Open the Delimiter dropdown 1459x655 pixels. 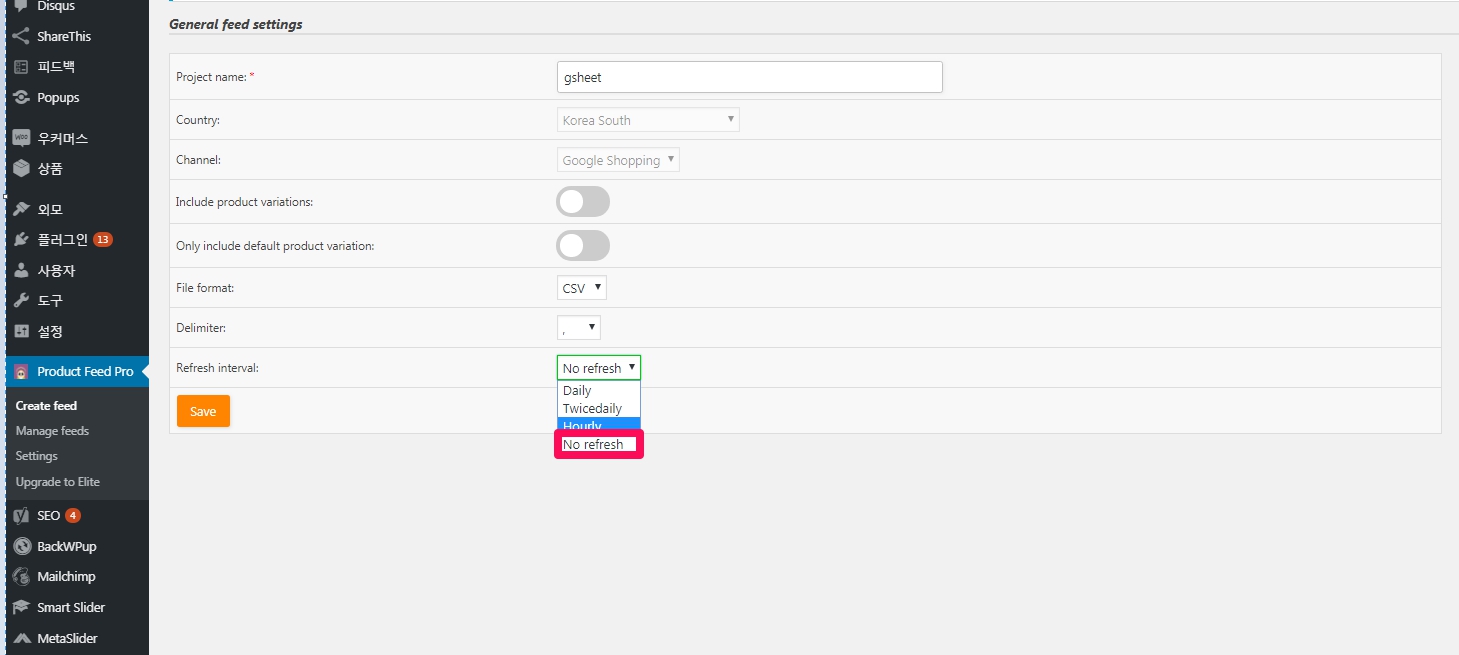(579, 328)
